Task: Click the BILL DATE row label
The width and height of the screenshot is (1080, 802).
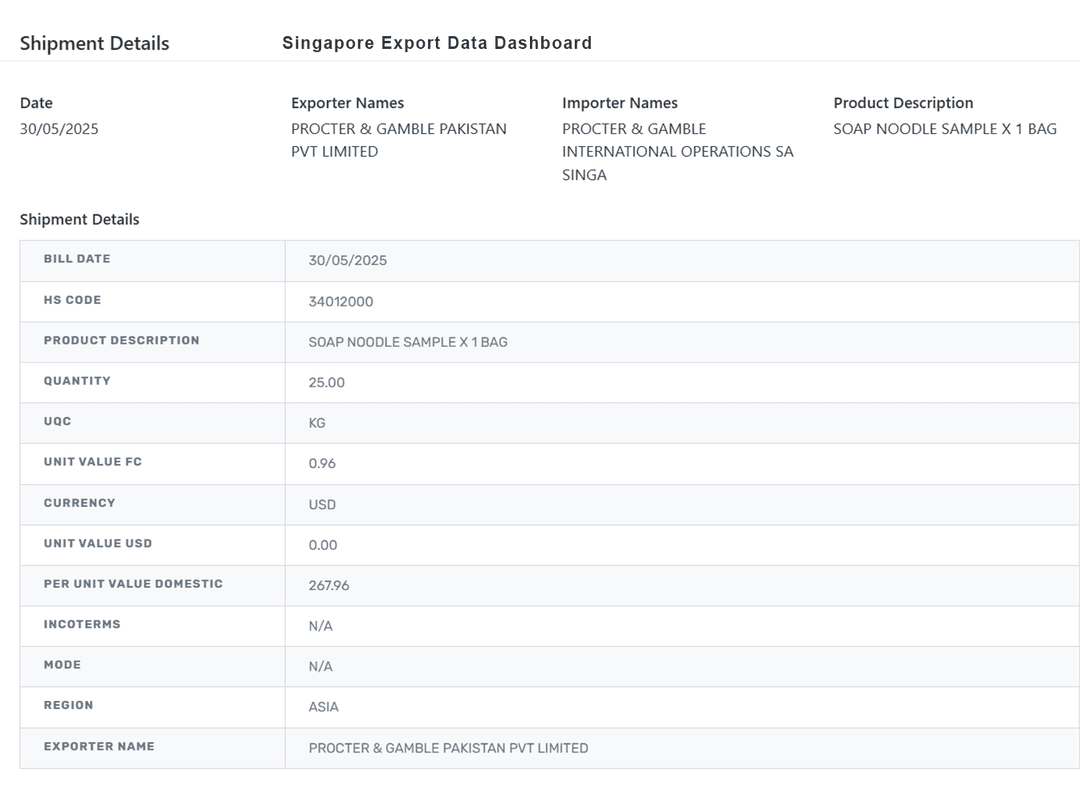Action: tap(77, 259)
